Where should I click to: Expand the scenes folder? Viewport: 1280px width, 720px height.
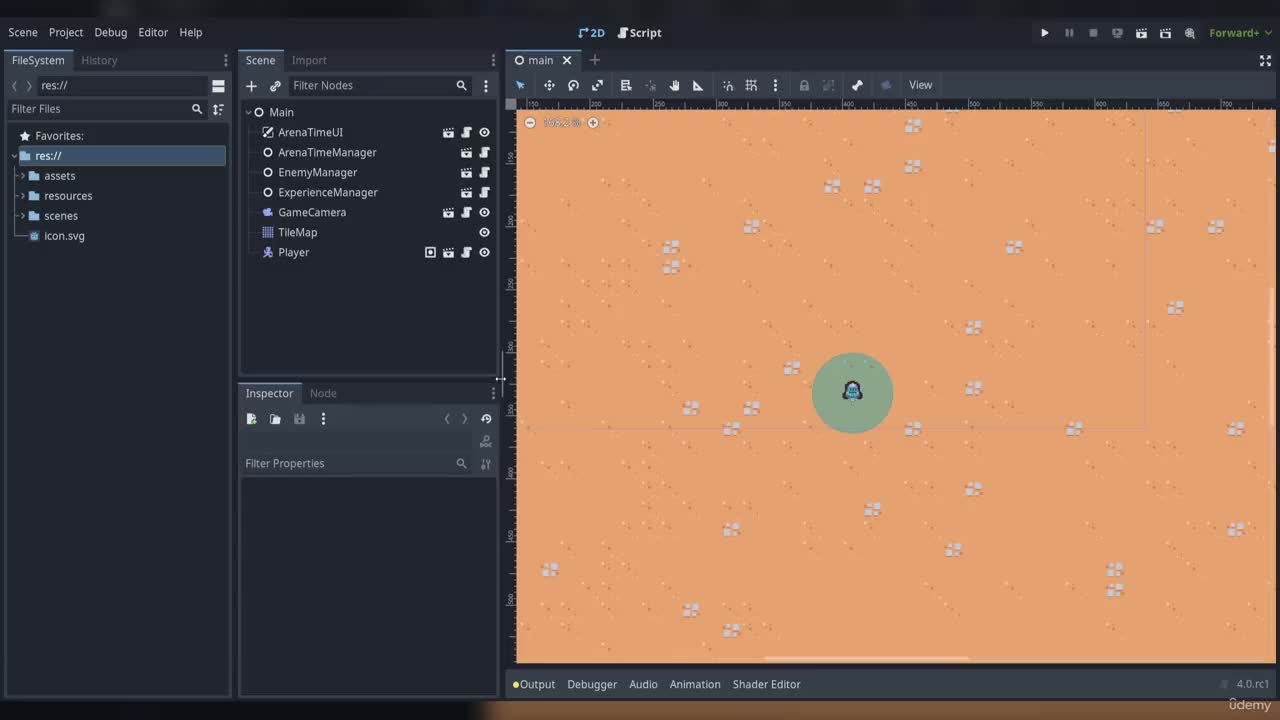pos(22,216)
